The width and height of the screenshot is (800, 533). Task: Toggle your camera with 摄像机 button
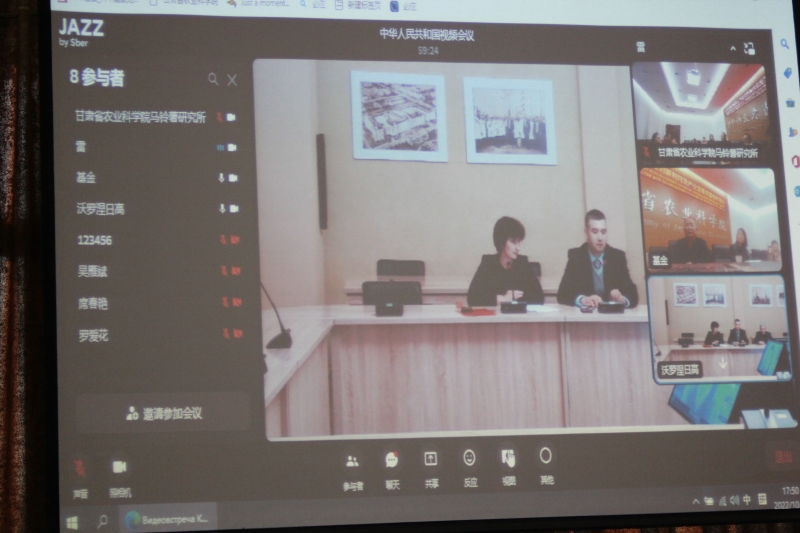click(119, 467)
